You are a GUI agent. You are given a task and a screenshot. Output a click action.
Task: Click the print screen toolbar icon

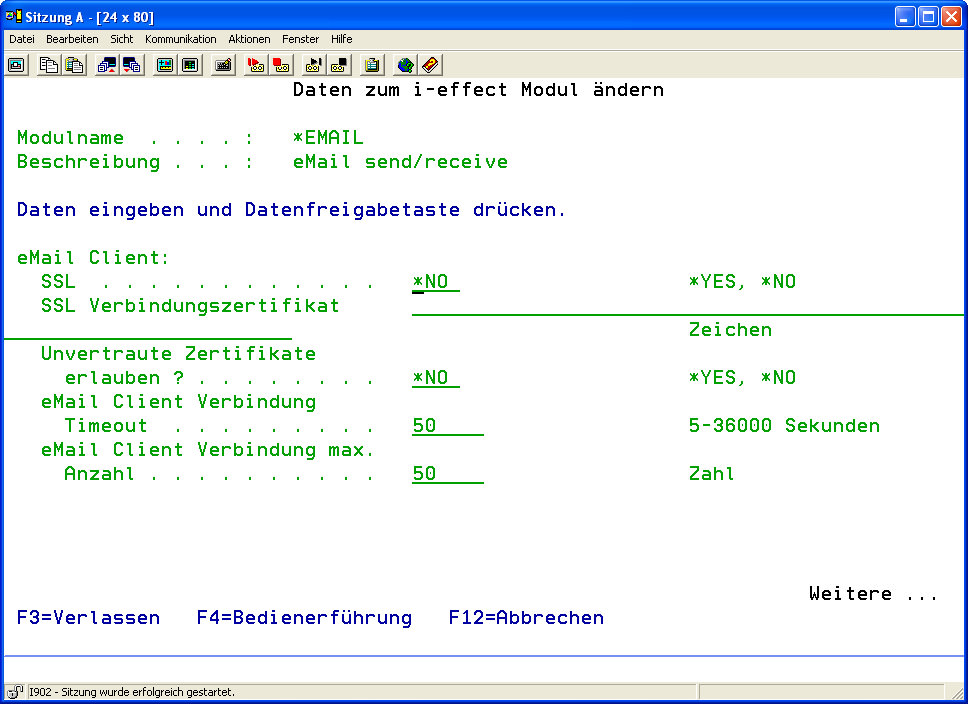(16, 65)
